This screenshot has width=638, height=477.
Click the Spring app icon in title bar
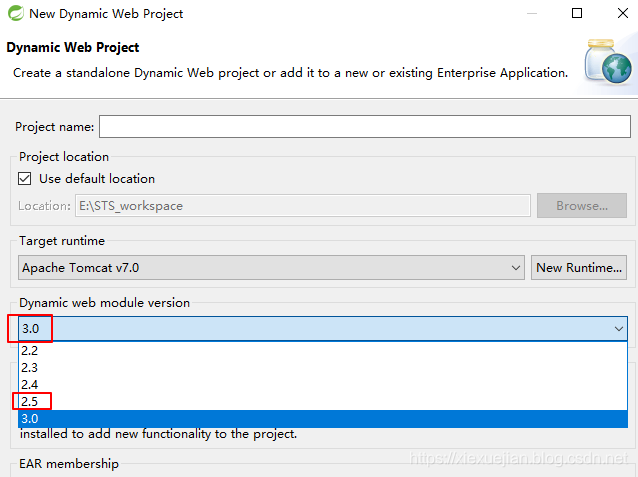click(x=14, y=14)
